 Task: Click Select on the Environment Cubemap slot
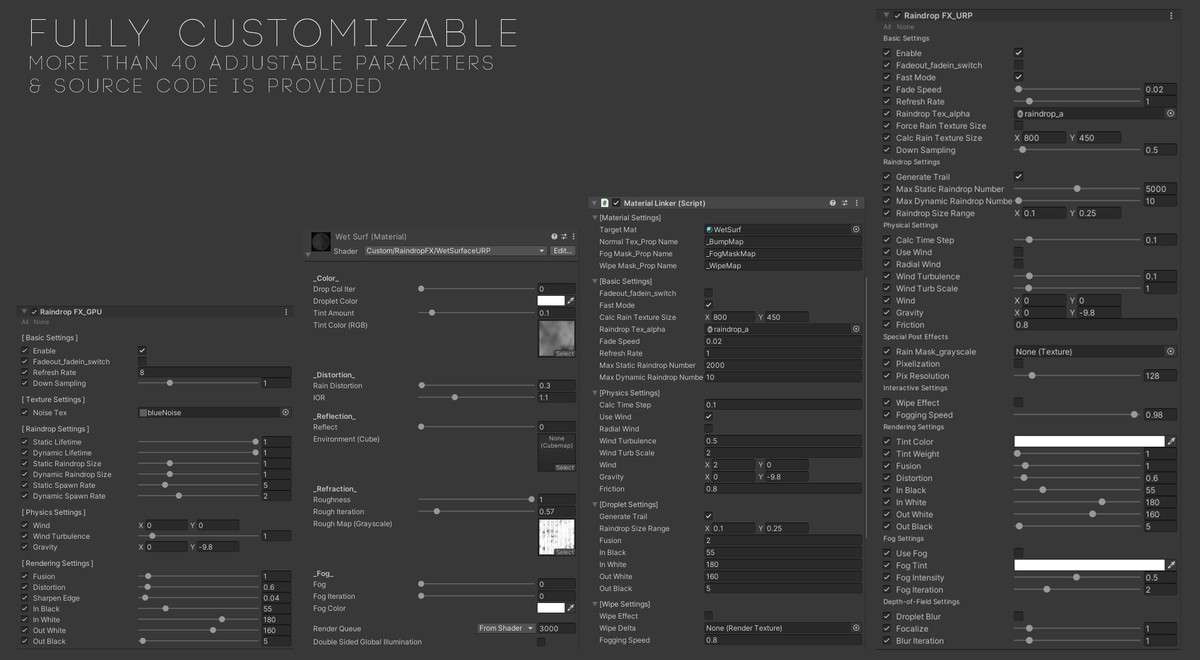pos(565,467)
